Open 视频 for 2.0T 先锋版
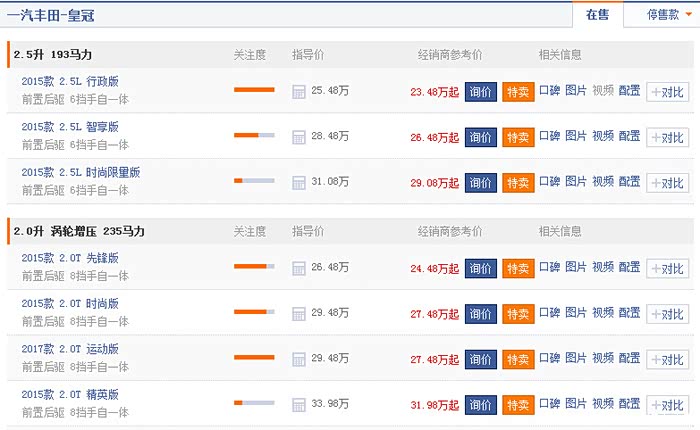Screen dimensions: 700x430 603,267
